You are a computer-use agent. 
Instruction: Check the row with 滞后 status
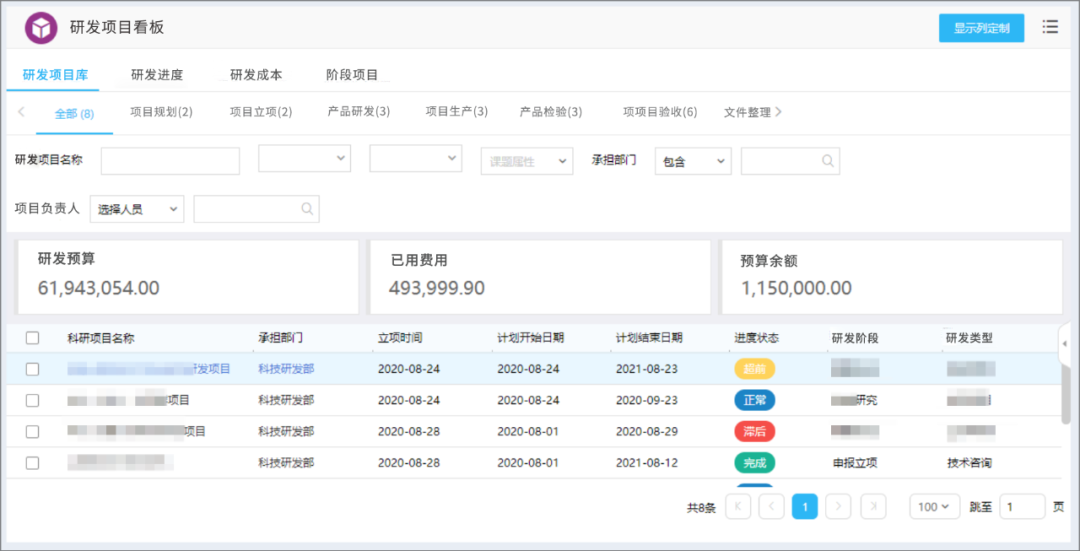[x=32, y=432]
